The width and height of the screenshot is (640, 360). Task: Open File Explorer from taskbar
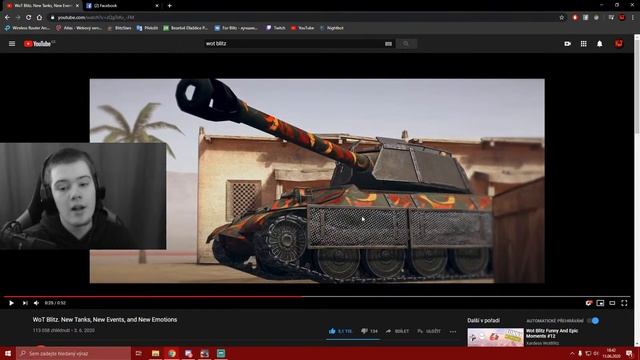[x=156, y=353]
